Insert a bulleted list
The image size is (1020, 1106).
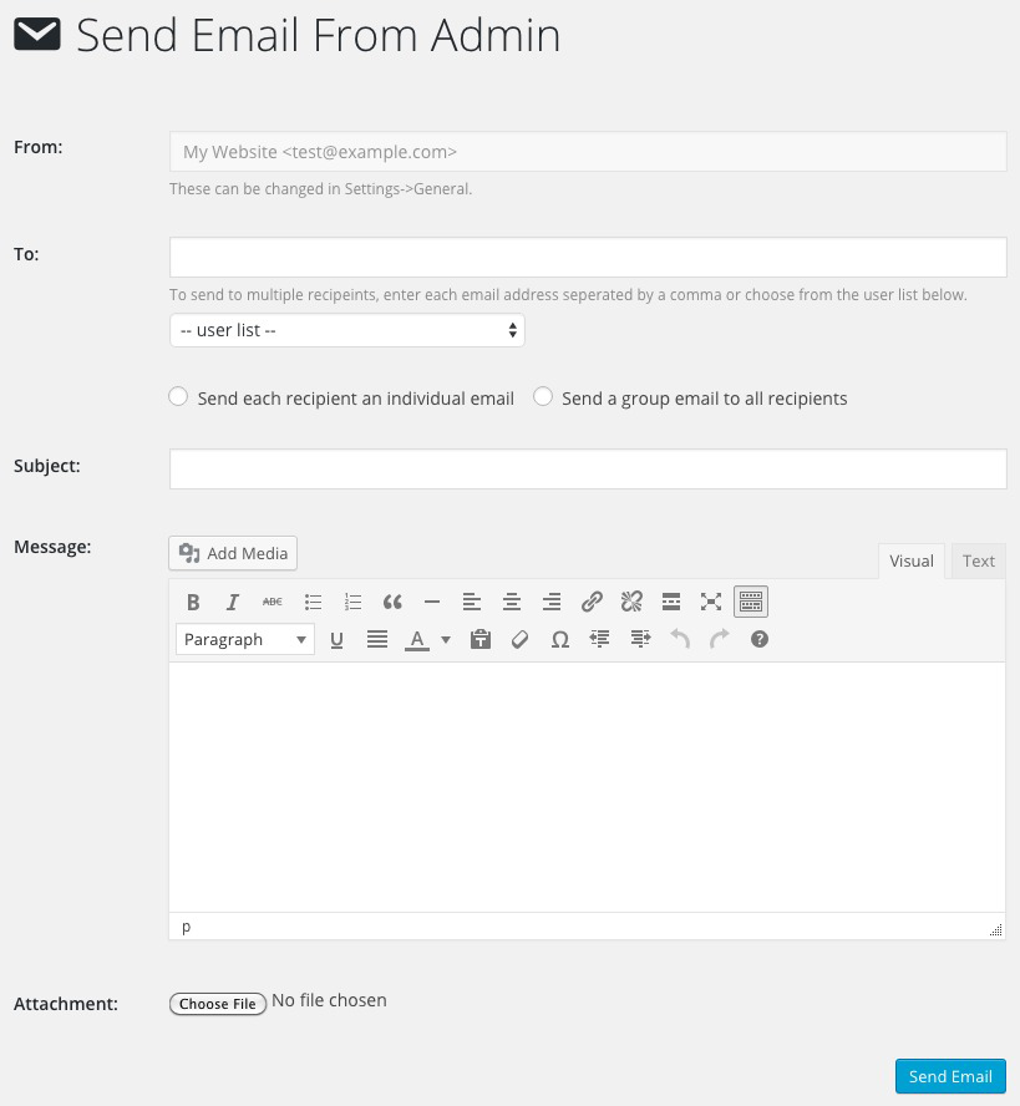click(312, 601)
